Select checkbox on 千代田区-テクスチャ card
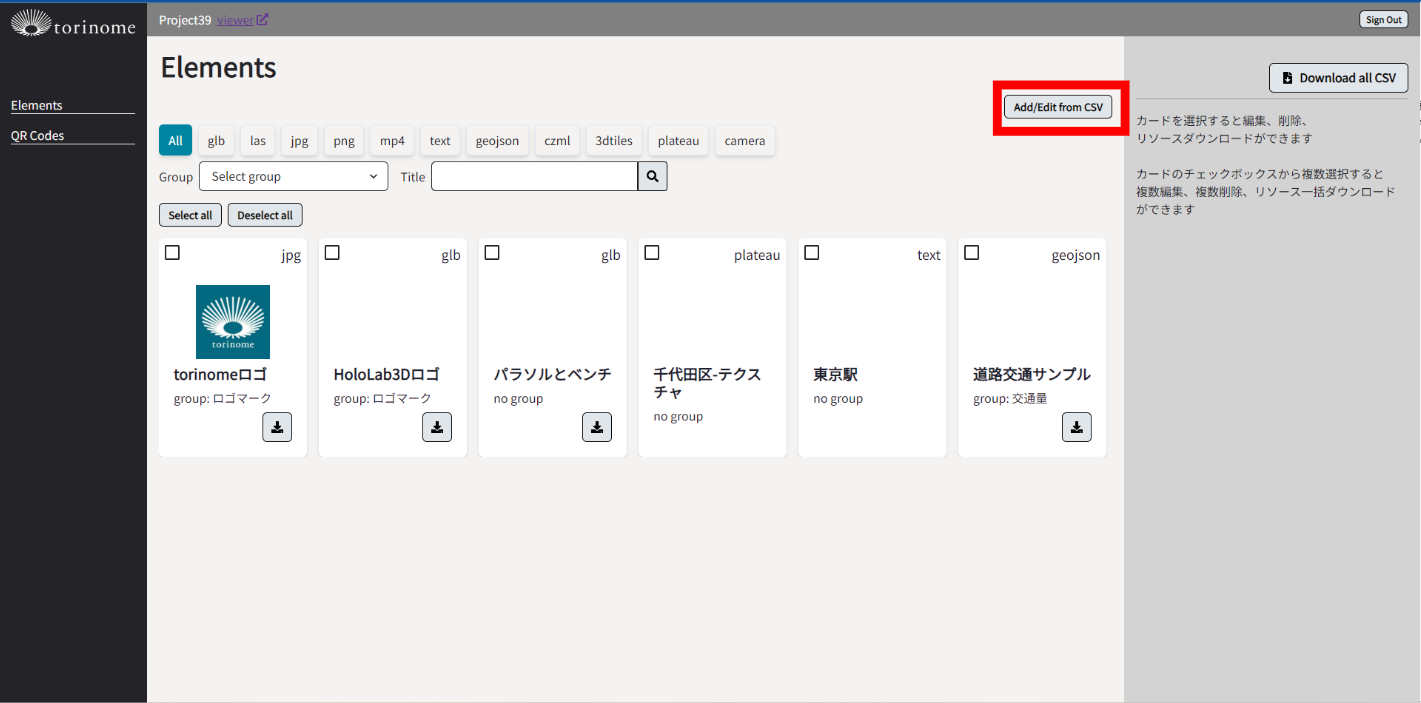 tap(652, 253)
